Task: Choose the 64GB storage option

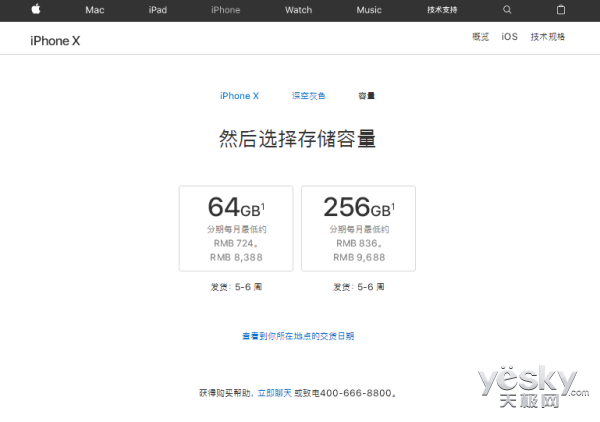Action: [x=236, y=229]
